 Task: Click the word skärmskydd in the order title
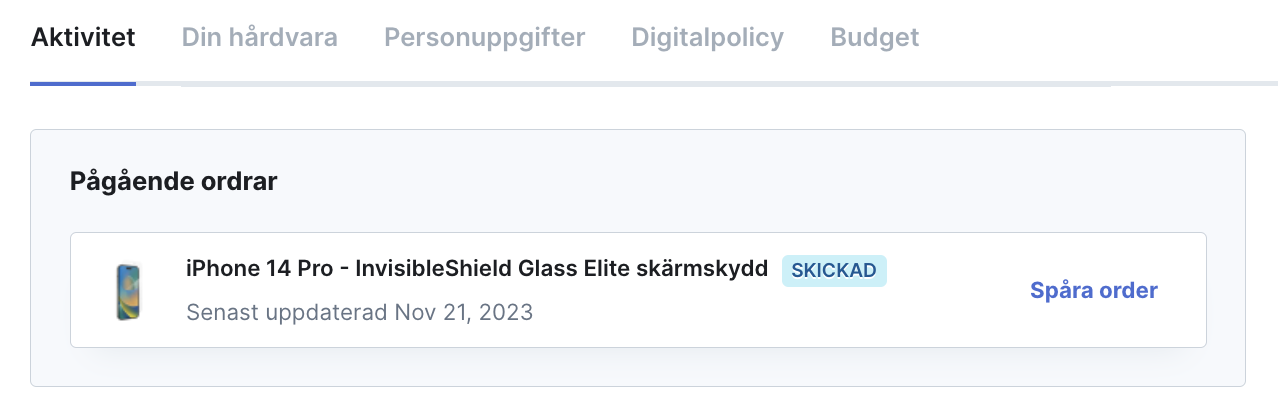pyautogui.click(x=706, y=268)
